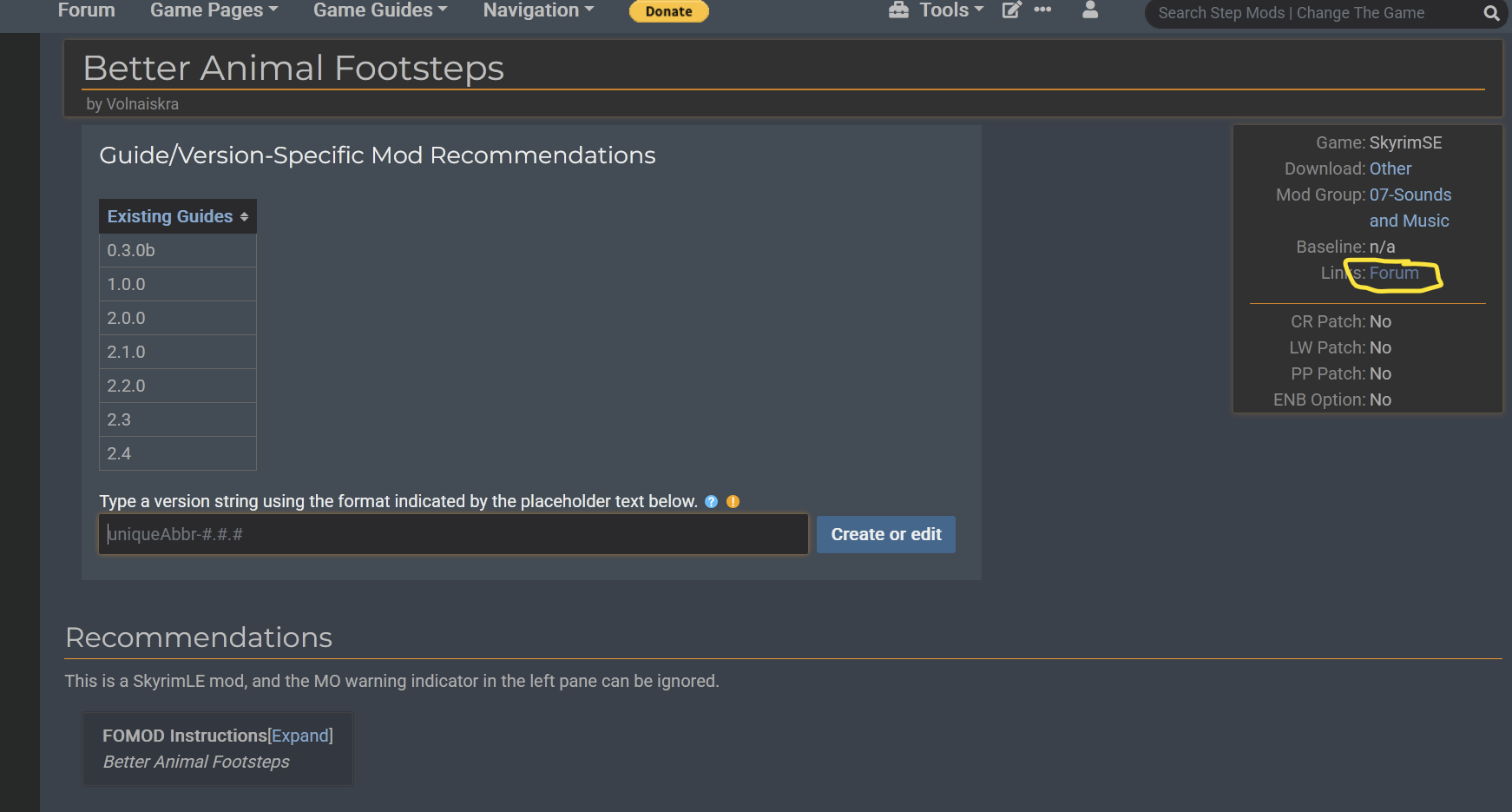Image resolution: width=1512 pixels, height=812 pixels.
Task: Click the search magnifier icon
Action: point(1491,13)
